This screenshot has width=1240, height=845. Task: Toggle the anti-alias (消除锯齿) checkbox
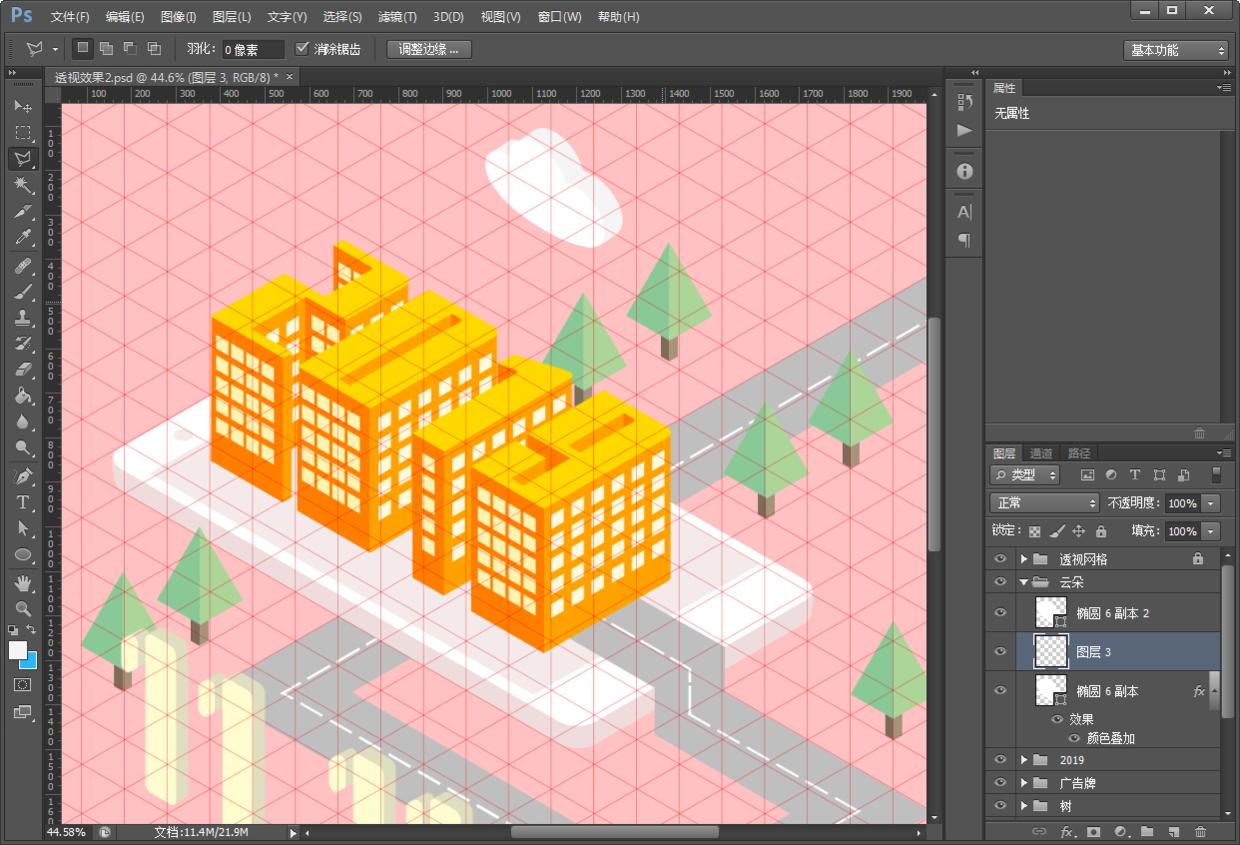[x=303, y=49]
